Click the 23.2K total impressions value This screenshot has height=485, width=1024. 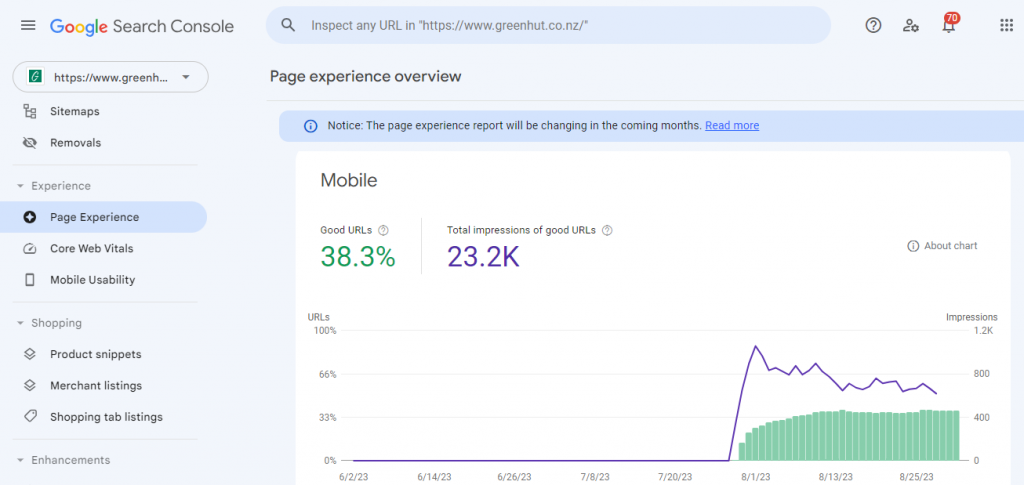pyautogui.click(x=483, y=257)
